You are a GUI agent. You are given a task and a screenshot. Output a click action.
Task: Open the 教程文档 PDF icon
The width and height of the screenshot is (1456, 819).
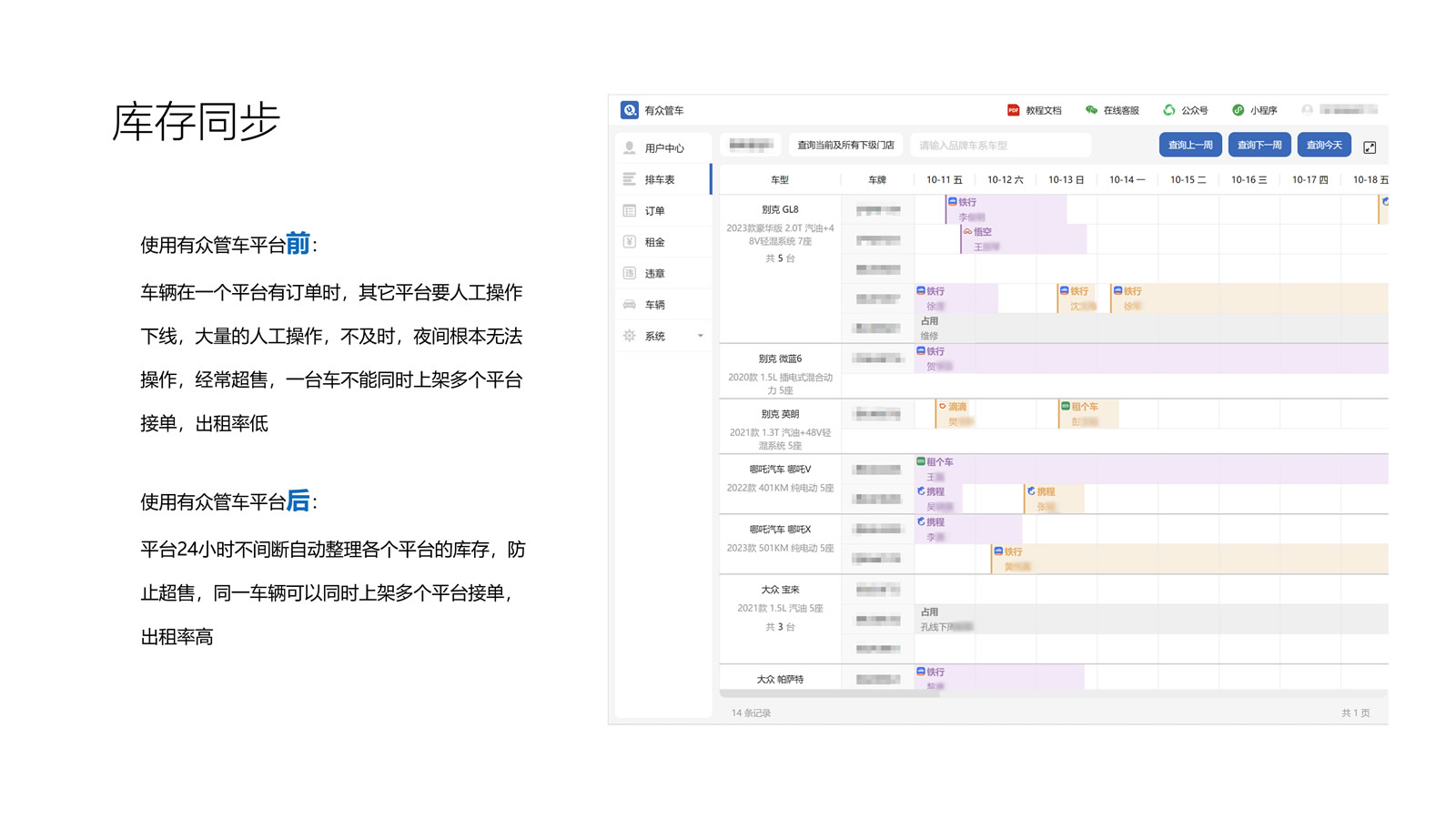(1013, 110)
